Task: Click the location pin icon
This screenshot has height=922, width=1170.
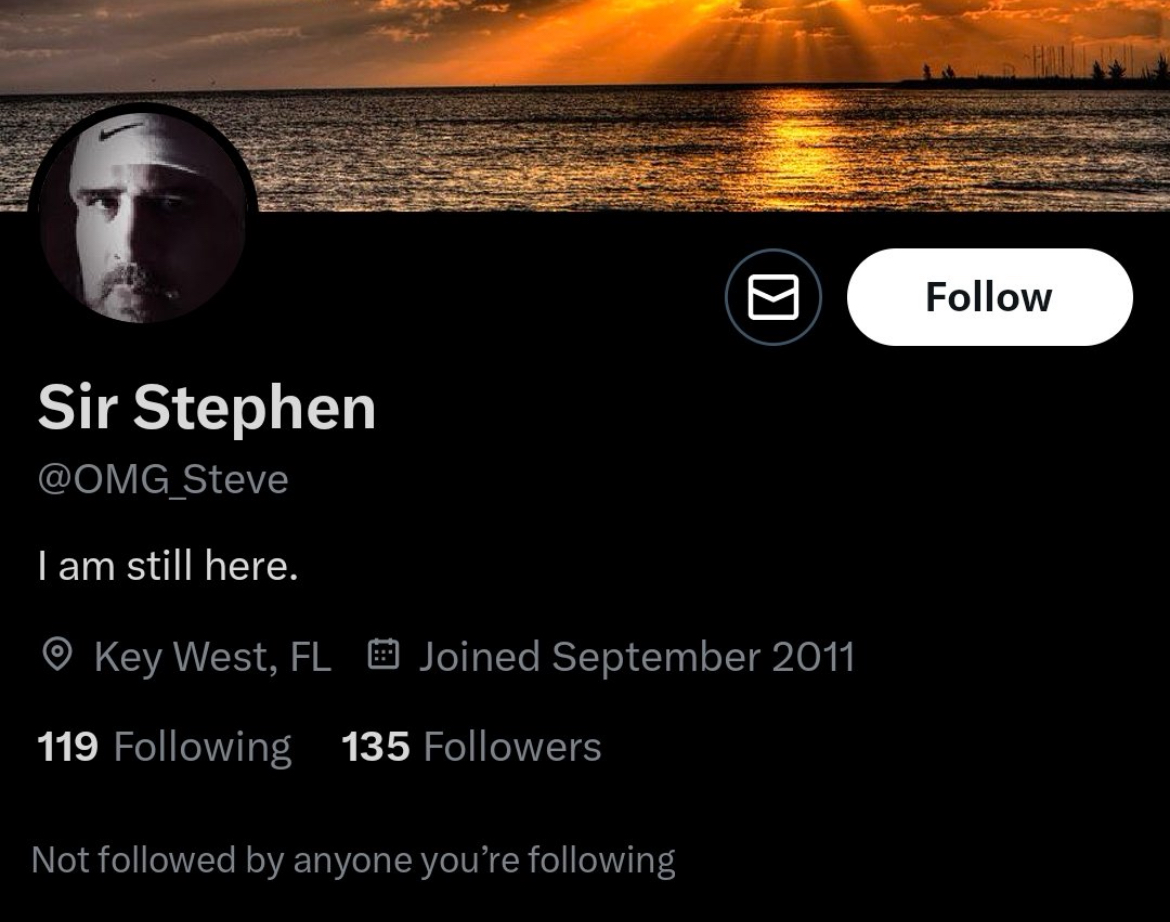Action: click(x=57, y=655)
